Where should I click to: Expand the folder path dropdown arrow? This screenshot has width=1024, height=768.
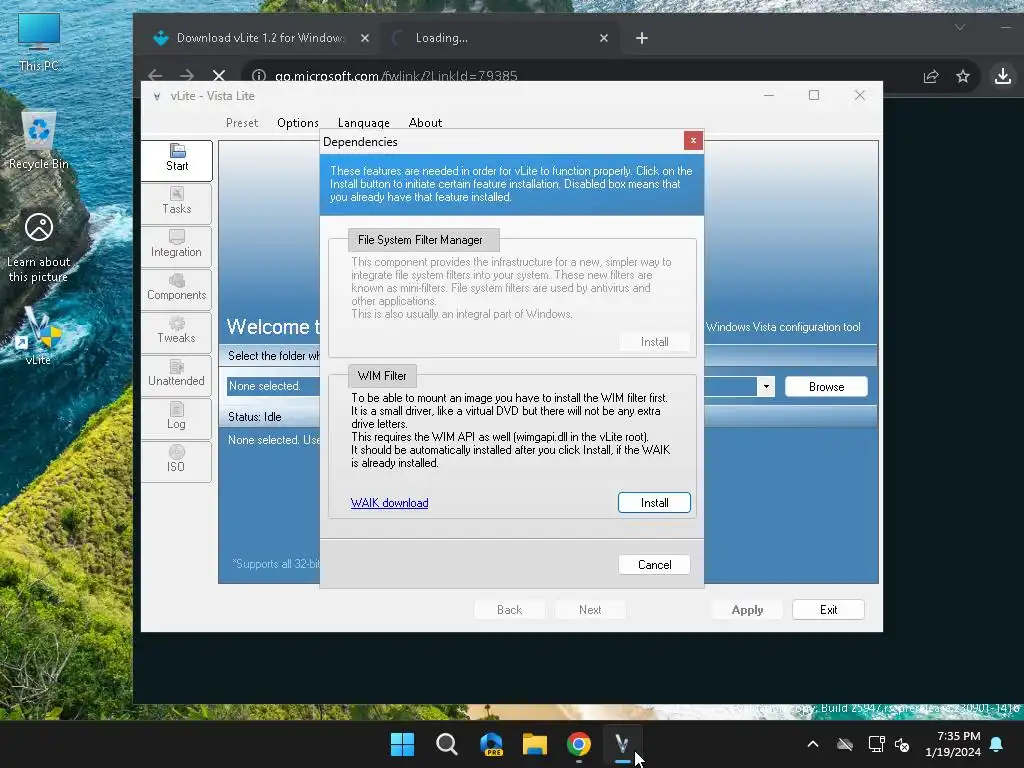pyautogui.click(x=766, y=387)
